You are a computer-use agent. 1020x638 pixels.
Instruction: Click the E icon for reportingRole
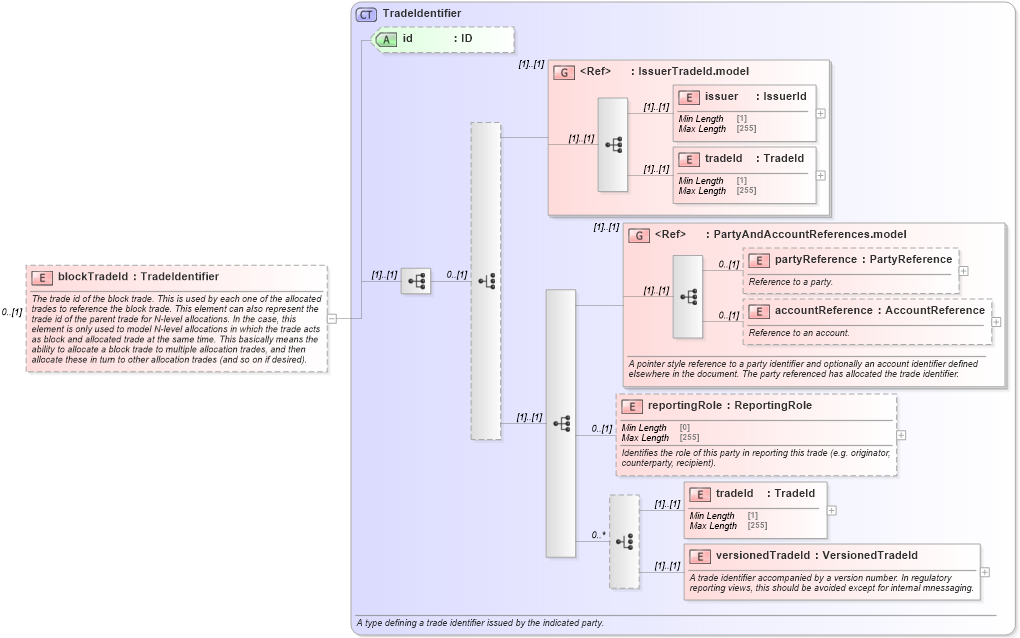631,406
